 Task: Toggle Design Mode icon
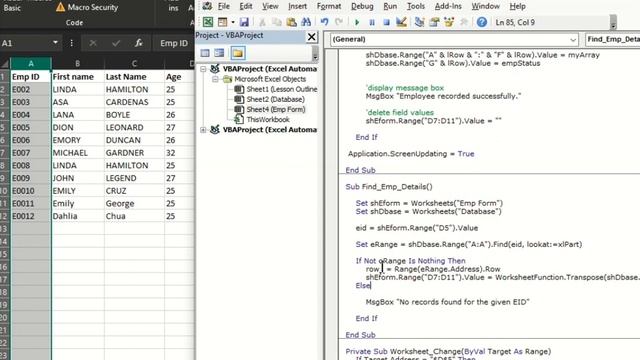click(x=401, y=22)
